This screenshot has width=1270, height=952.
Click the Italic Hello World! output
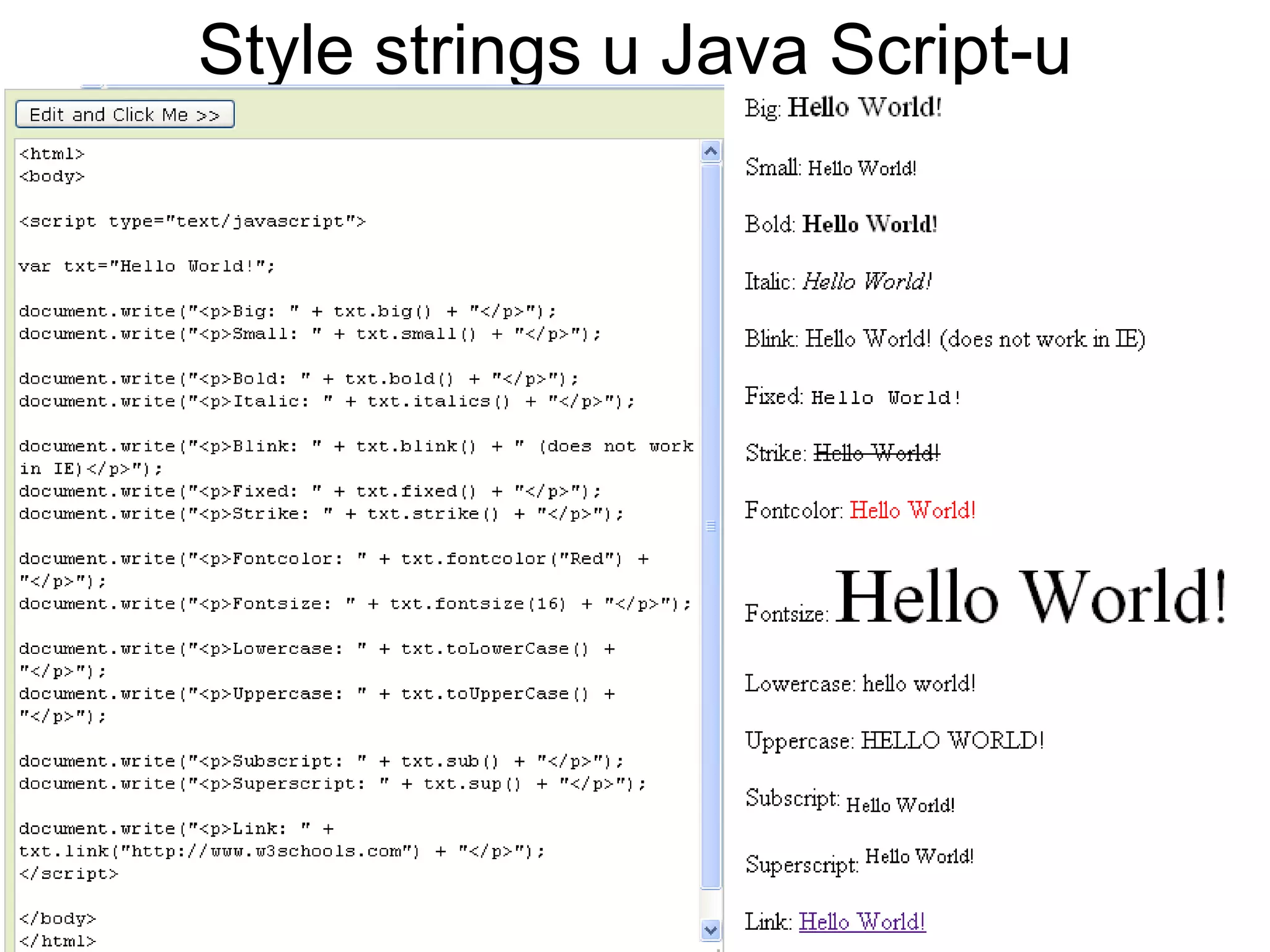pos(867,281)
